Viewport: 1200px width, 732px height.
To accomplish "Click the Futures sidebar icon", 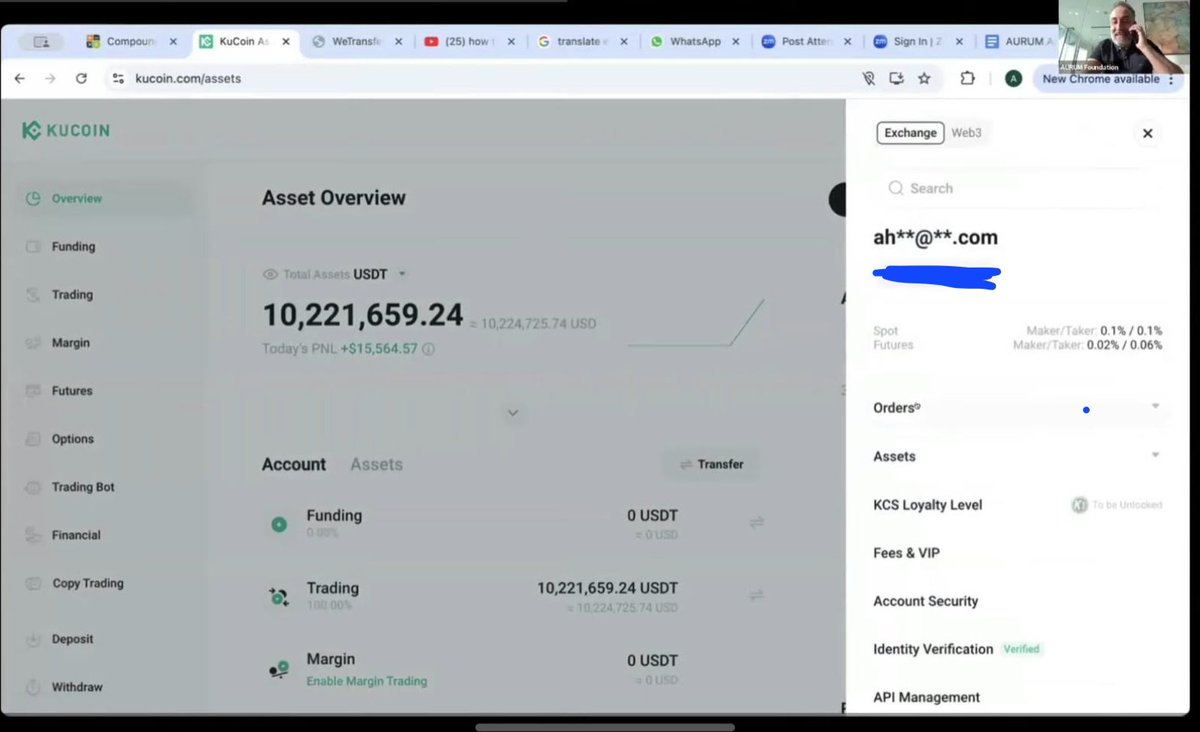I will tap(33, 390).
